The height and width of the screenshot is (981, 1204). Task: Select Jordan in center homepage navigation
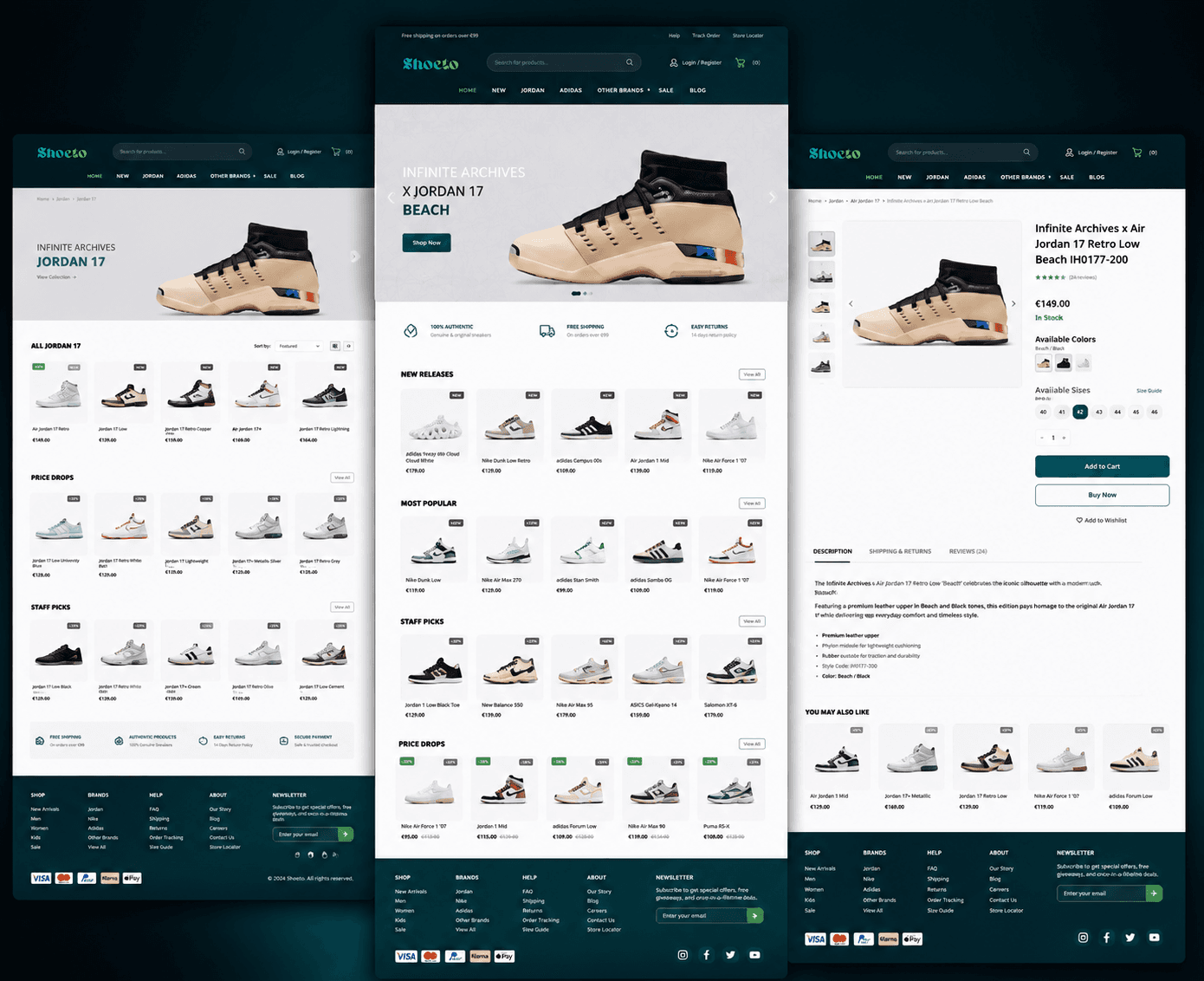533,90
